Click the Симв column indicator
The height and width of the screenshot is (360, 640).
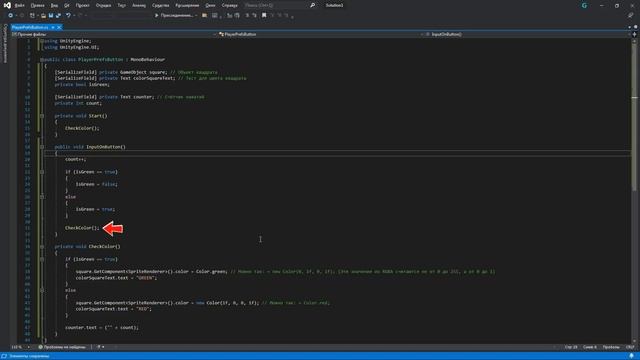590,347
